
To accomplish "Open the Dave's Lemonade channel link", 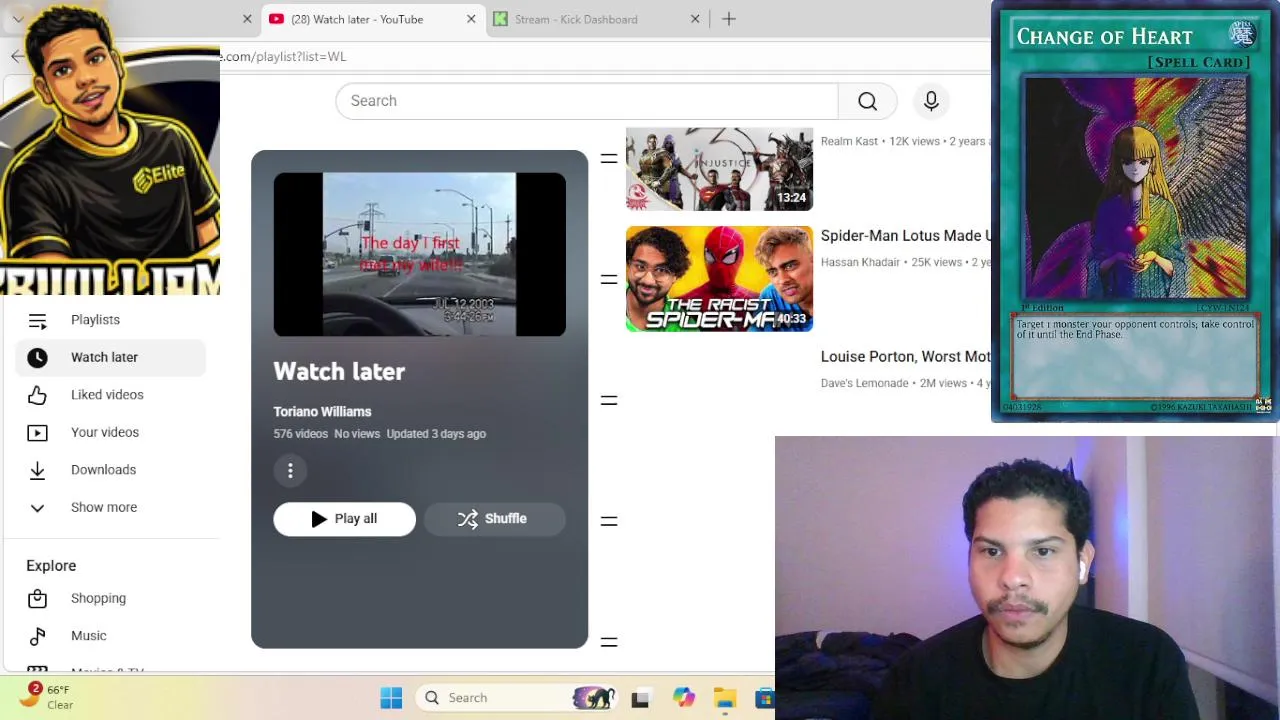I will click(x=864, y=383).
